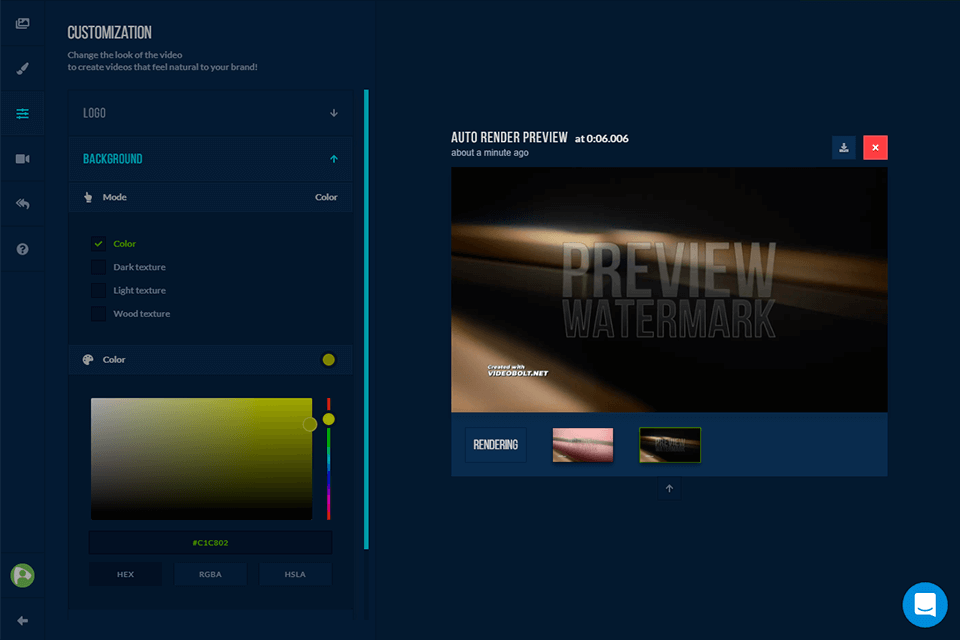The width and height of the screenshot is (960, 640).
Task: Select the Color background mode checkbox
Action: click(x=99, y=244)
